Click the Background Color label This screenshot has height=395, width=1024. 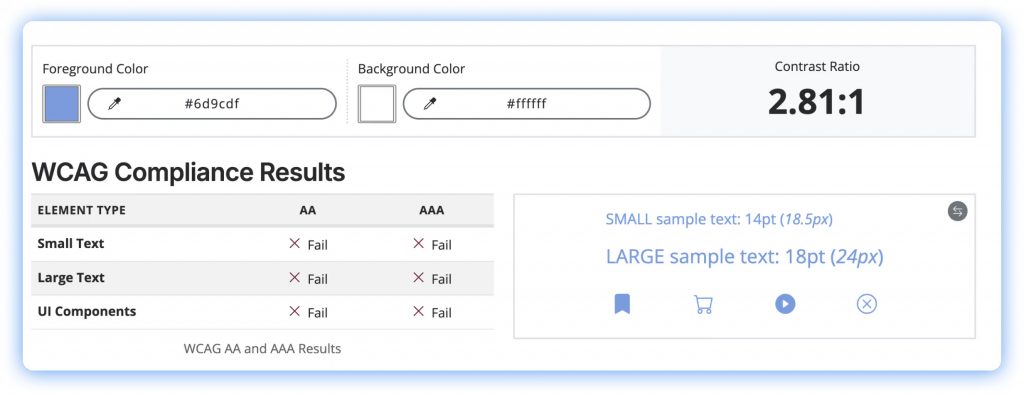point(411,69)
